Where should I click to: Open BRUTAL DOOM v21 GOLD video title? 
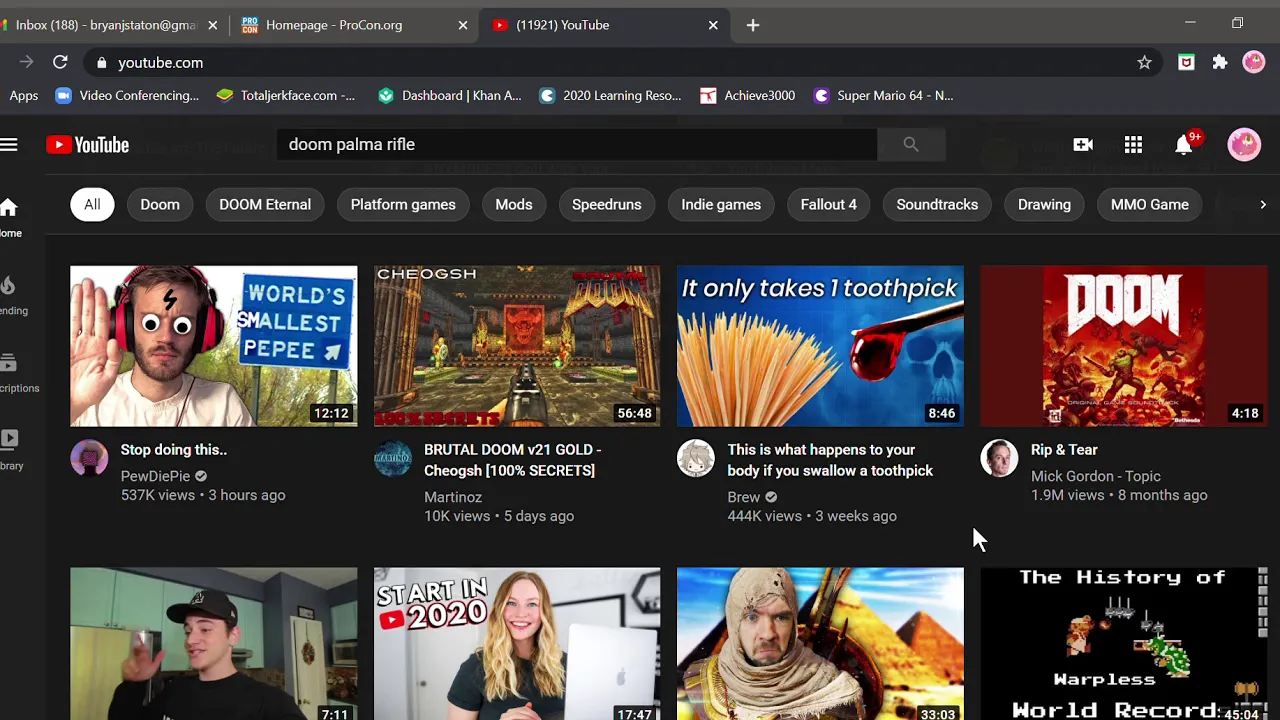click(x=512, y=460)
